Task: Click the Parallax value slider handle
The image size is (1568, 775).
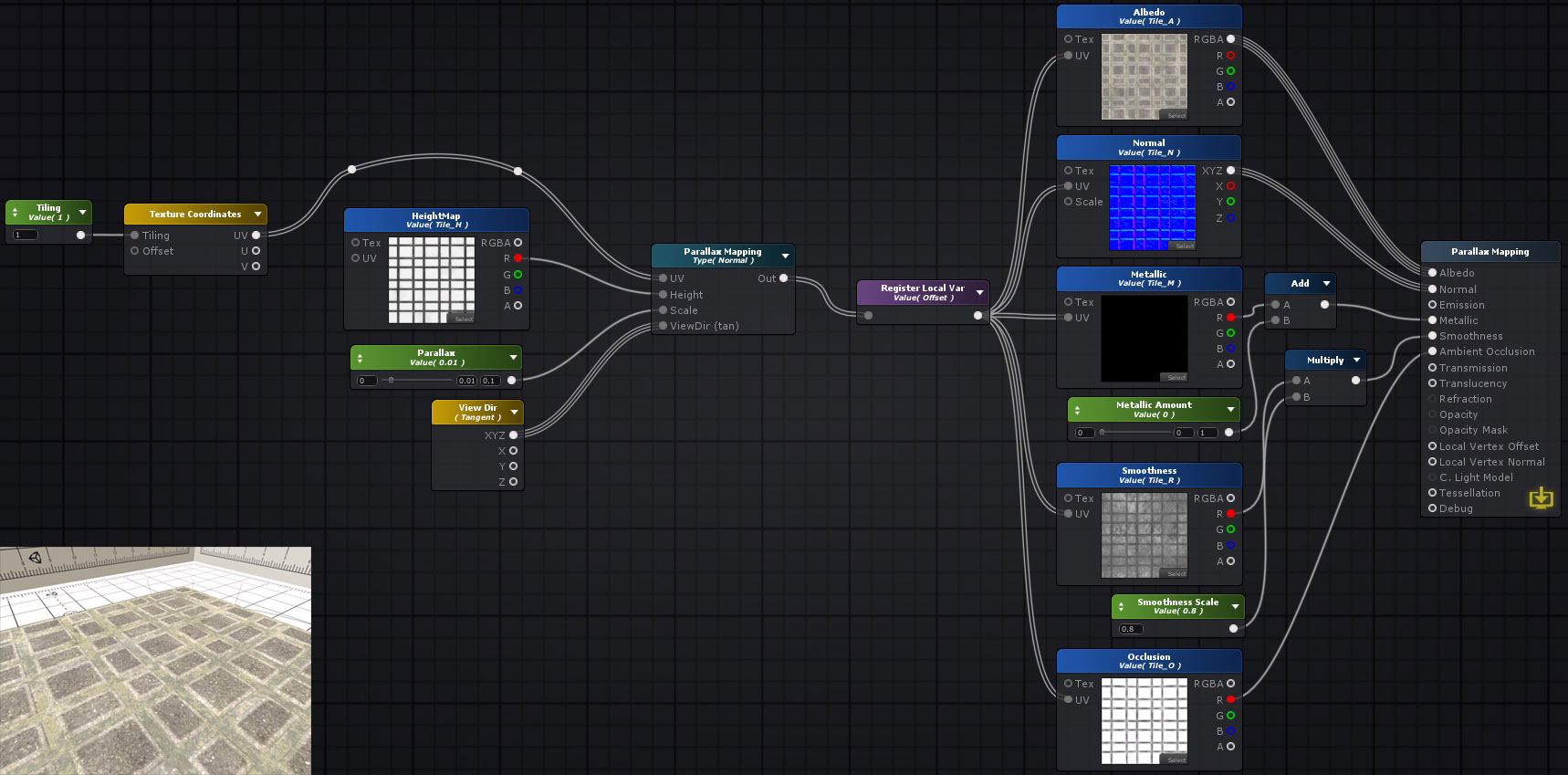Action: click(x=391, y=380)
